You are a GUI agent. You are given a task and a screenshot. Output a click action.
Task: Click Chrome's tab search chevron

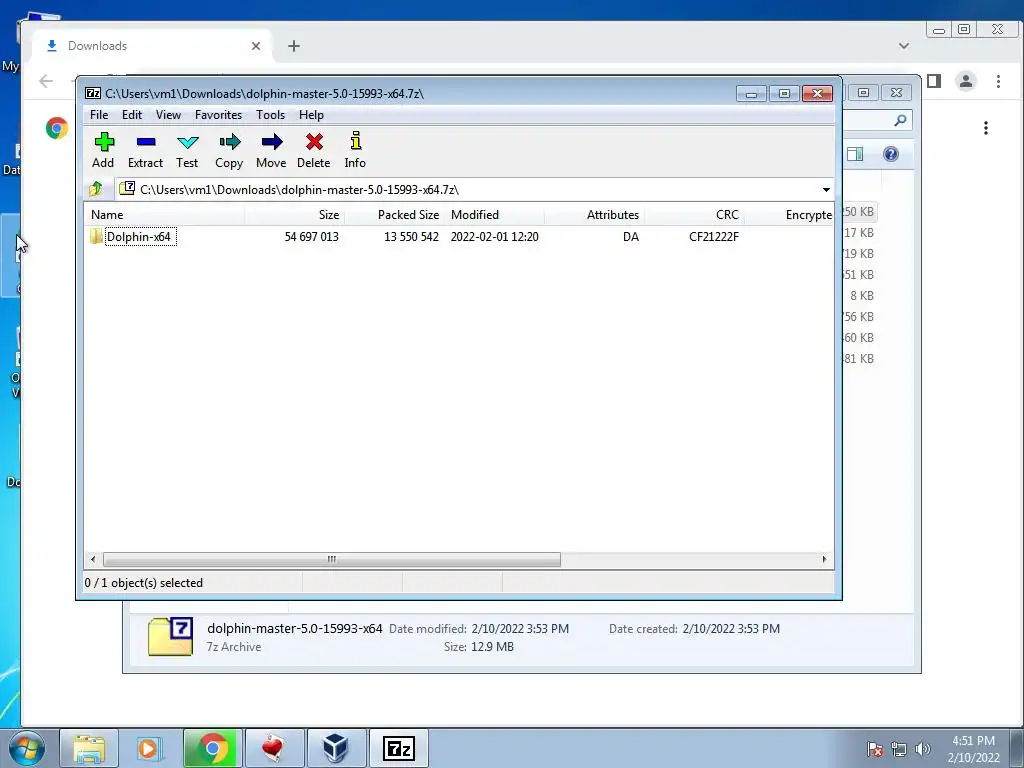click(904, 46)
